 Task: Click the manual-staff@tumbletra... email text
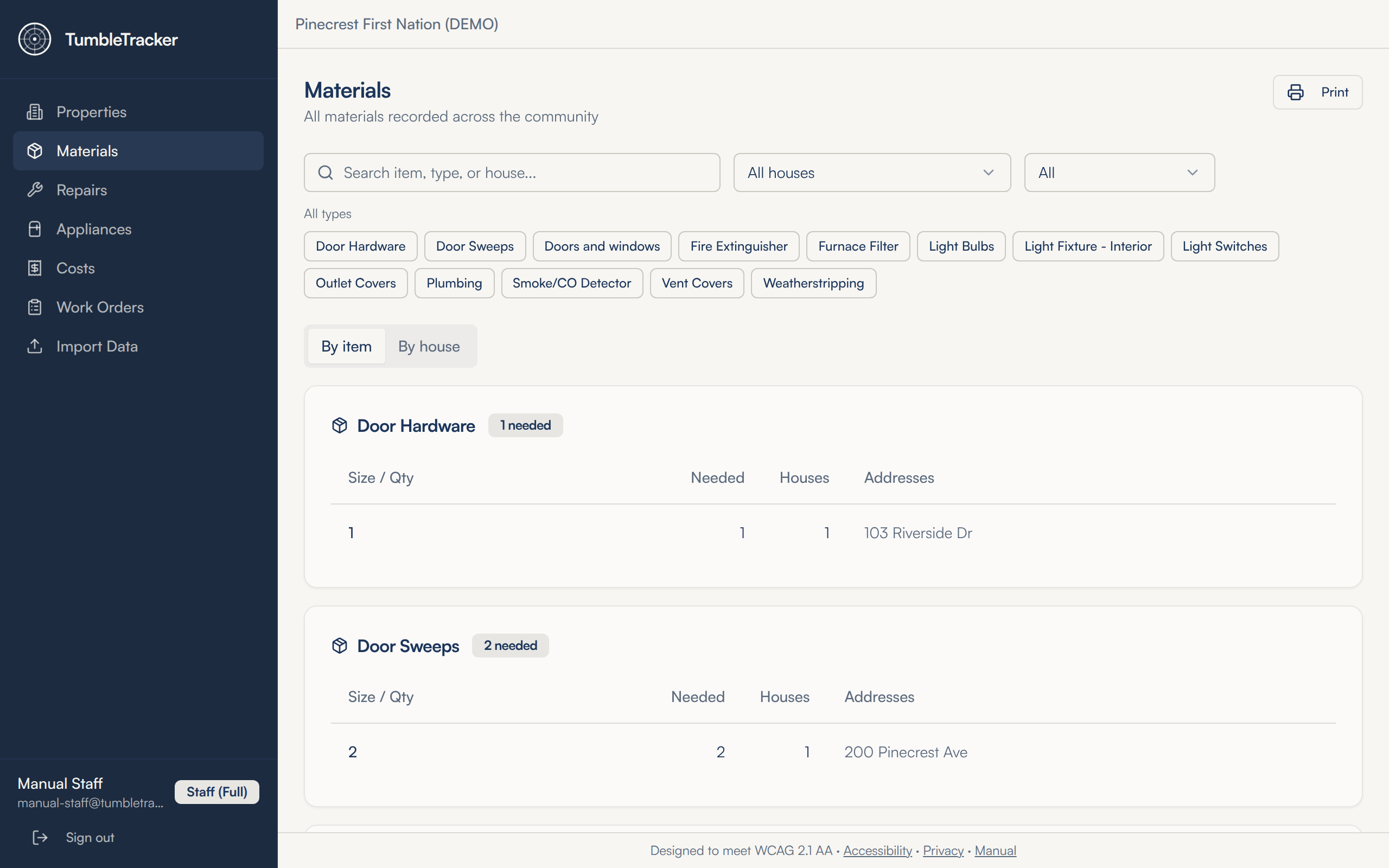91,803
